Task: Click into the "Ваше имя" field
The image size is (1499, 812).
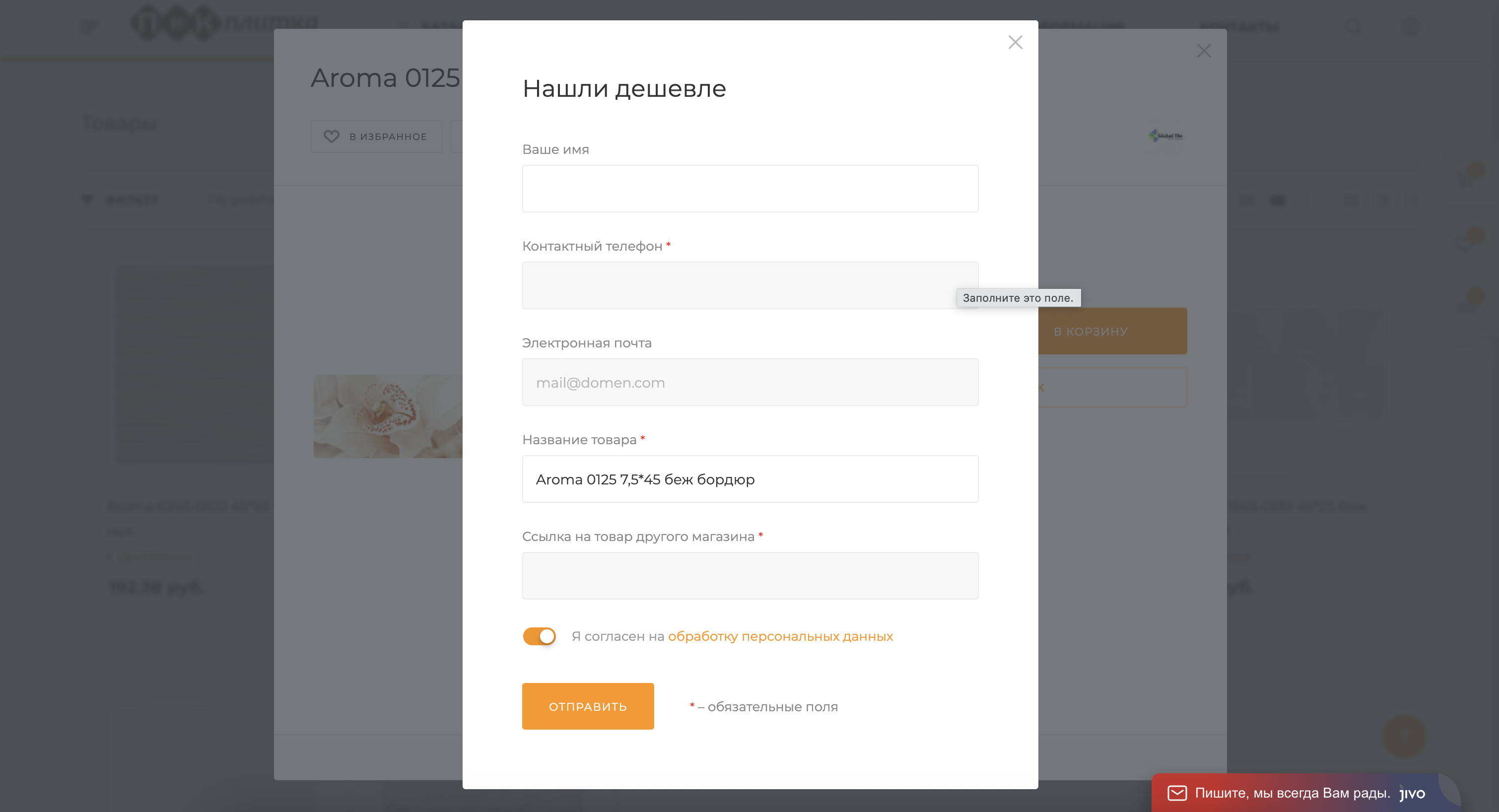Action: click(749, 189)
